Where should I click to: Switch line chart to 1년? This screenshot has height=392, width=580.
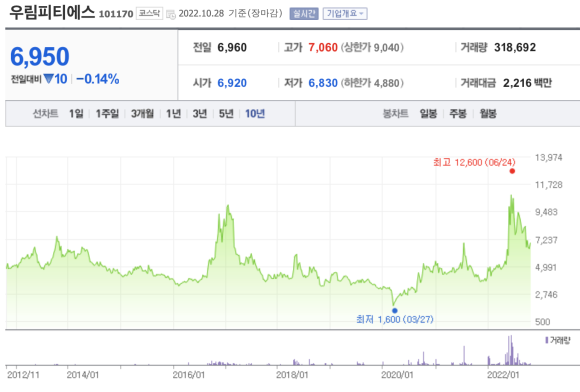tap(173, 114)
